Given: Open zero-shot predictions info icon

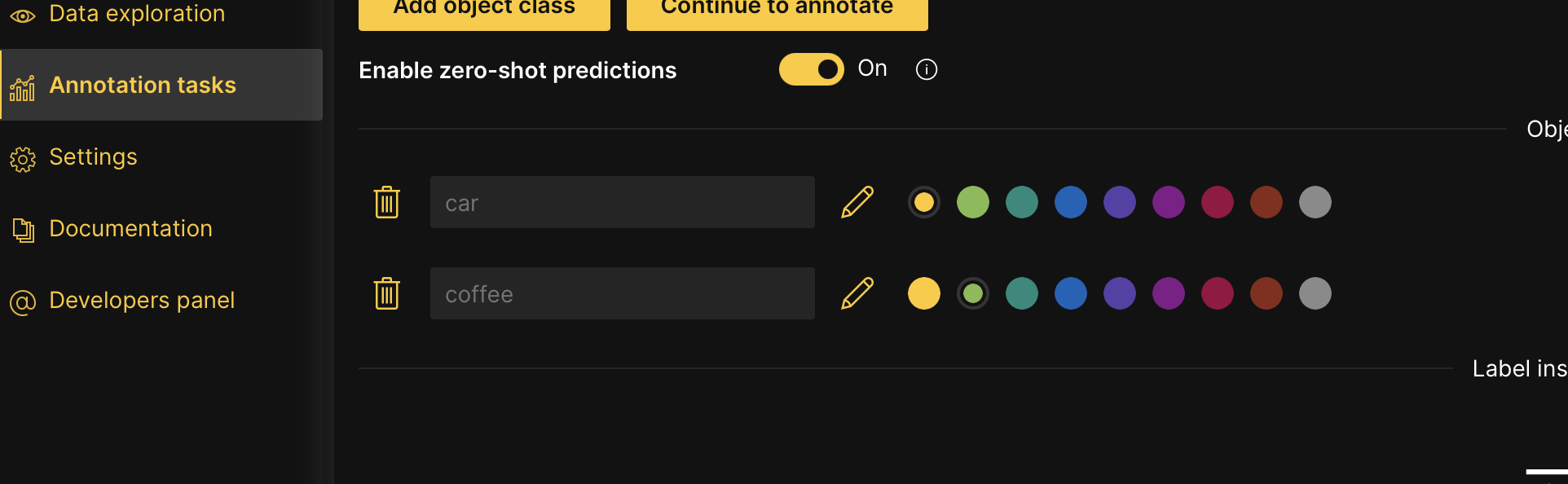Looking at the screenshot, I should coord(927,69).
